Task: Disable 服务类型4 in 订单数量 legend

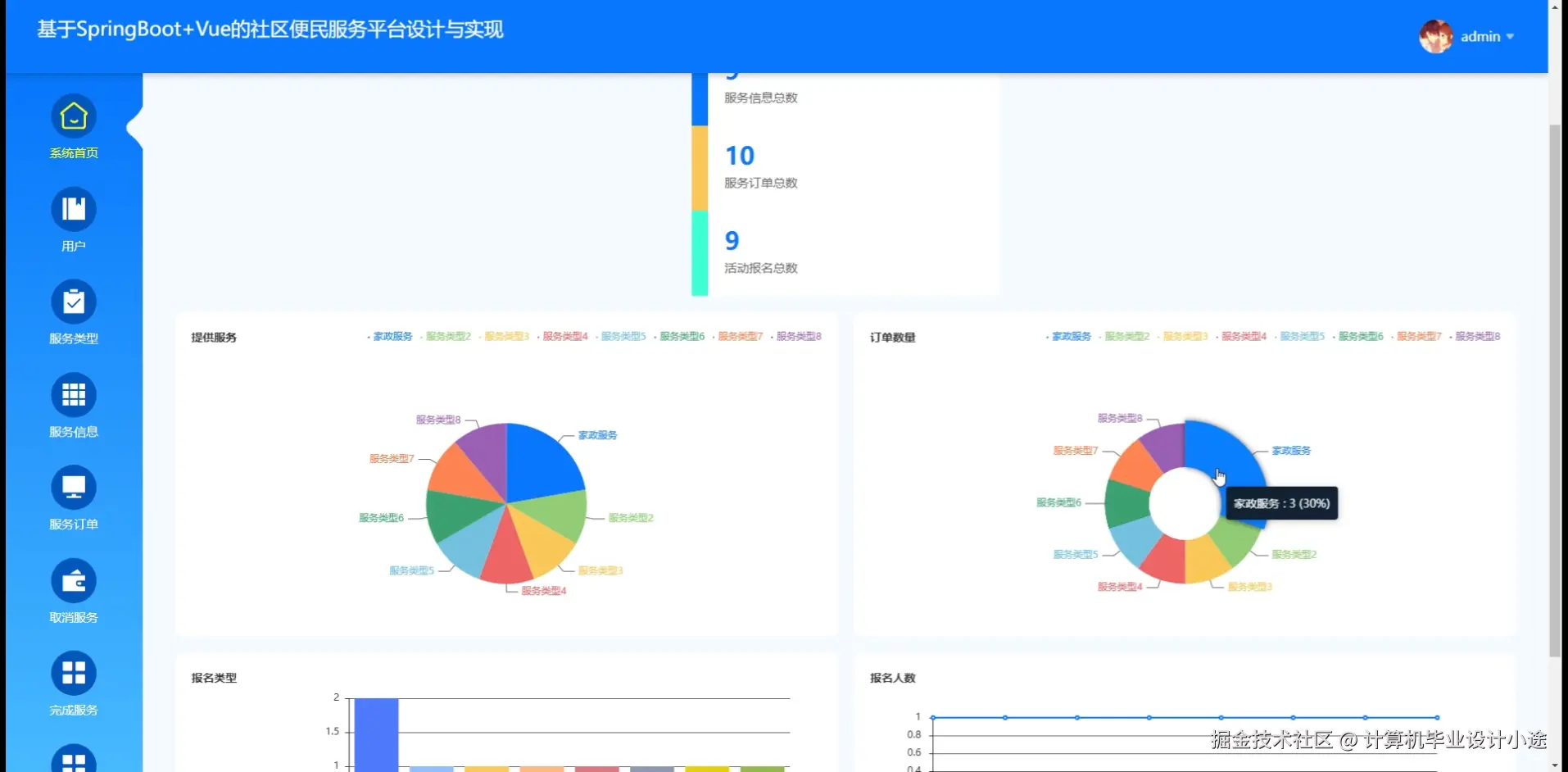Action: click(x=1241, y=336)
